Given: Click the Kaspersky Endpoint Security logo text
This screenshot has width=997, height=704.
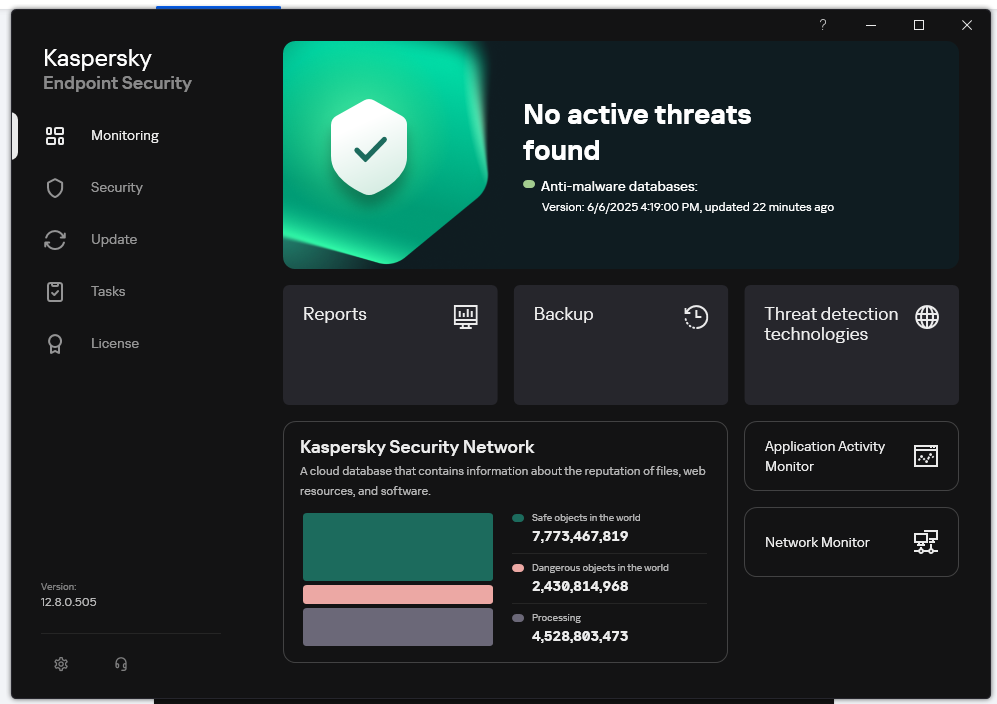Looking at the screenshot, I should click(x=117, y=69).
